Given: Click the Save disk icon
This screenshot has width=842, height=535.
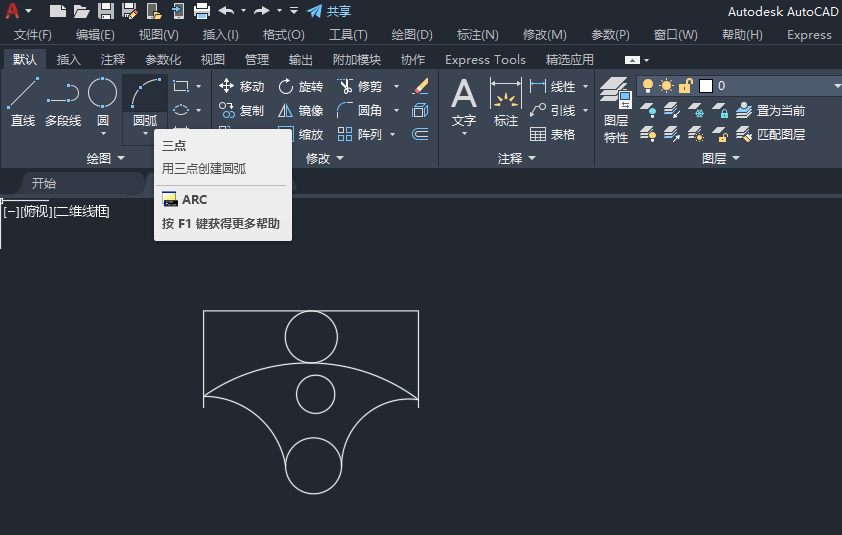Looking at the screenshot, I should pyautogui.click(x=105, y=11).
